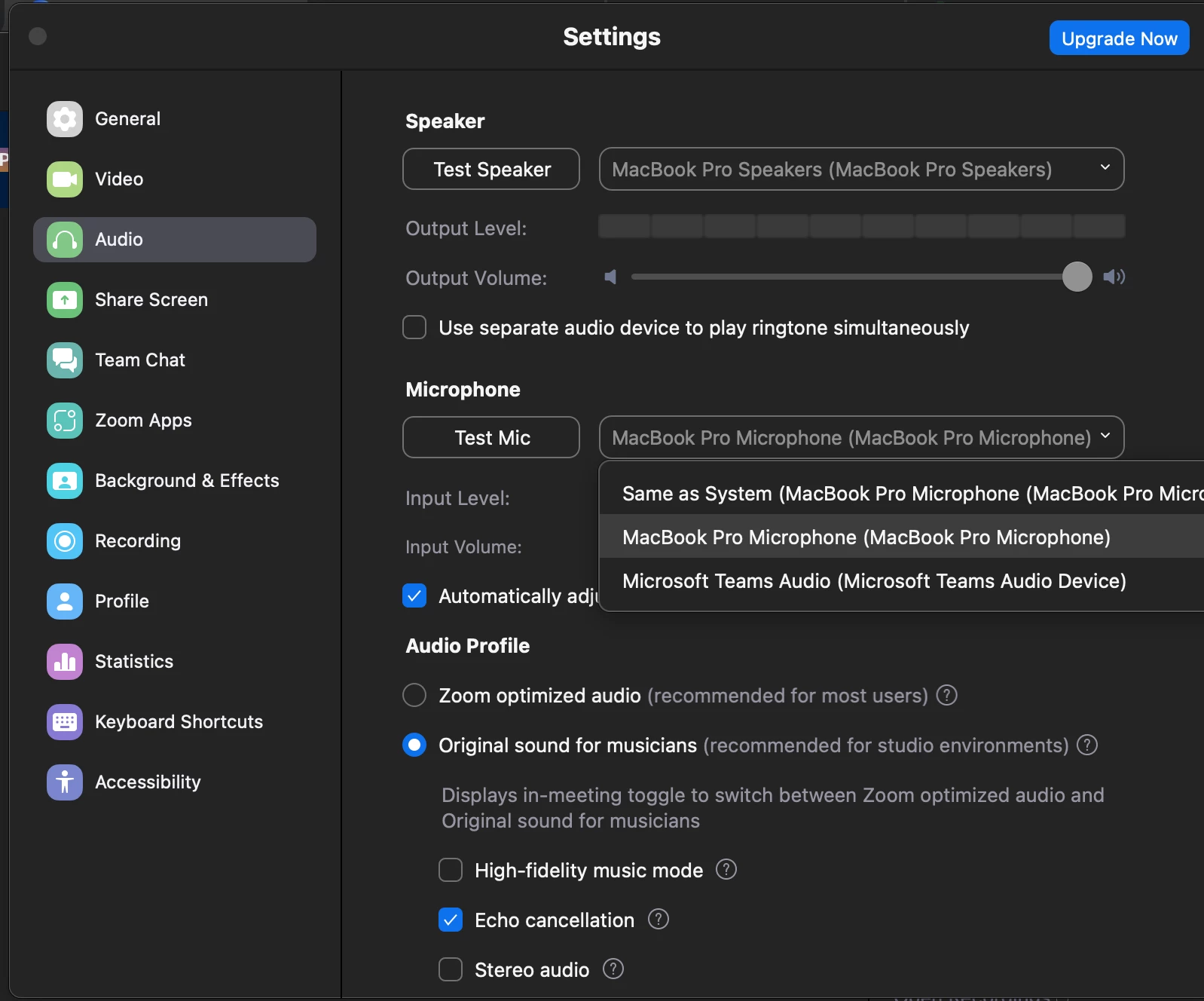
Task: Click the Output Volume slider handle
Action: pyautogui.click(x=1077, y=277)
